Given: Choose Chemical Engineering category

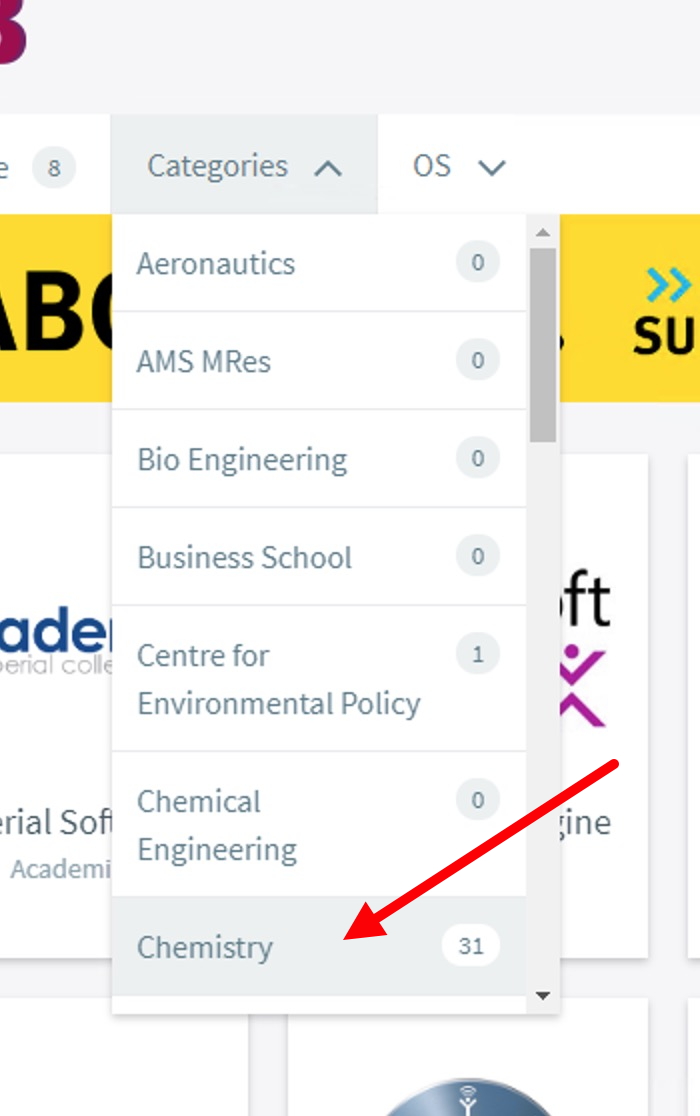Looking at the screenshot, I should (x=217, y=825).
